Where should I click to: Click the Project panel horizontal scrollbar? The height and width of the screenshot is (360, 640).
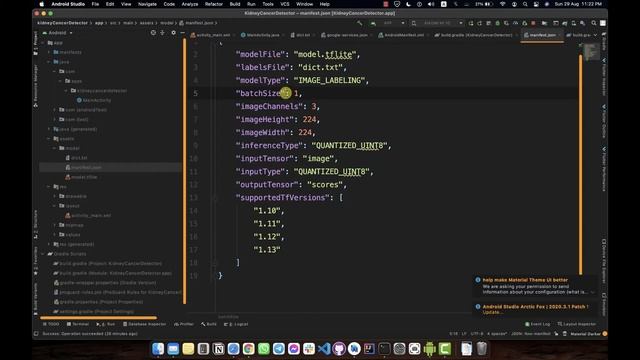point(98,318)
